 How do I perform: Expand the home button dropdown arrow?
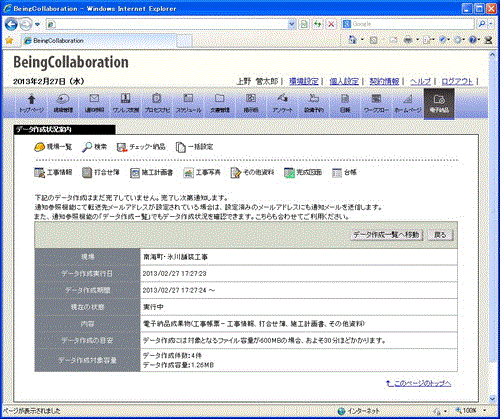[362, 40]
